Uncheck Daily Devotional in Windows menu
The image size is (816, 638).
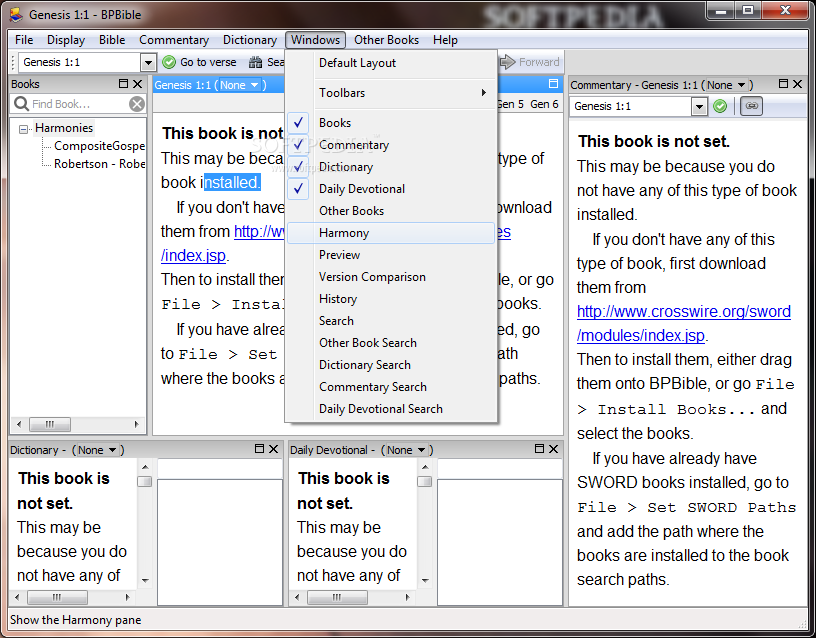pyautogui.click(x=390, y=189)
